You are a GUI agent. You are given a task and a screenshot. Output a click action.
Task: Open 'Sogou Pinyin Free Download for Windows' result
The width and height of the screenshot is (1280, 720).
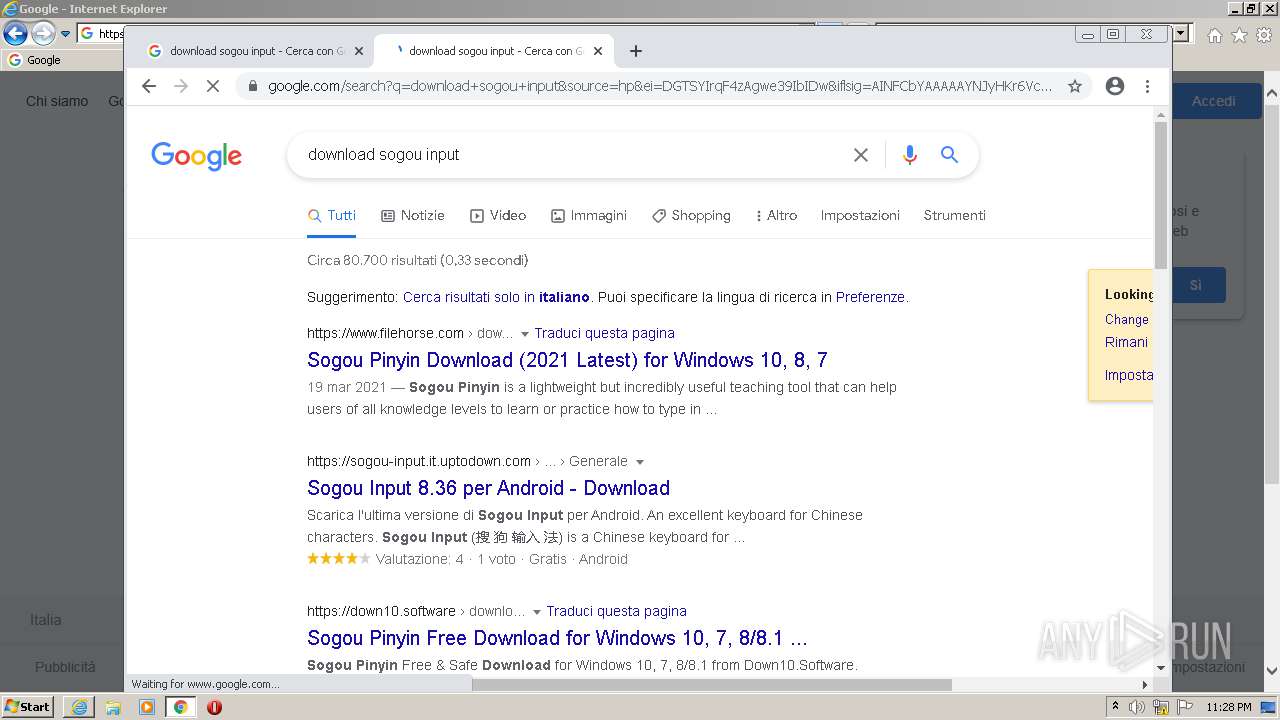click(557, 638)
